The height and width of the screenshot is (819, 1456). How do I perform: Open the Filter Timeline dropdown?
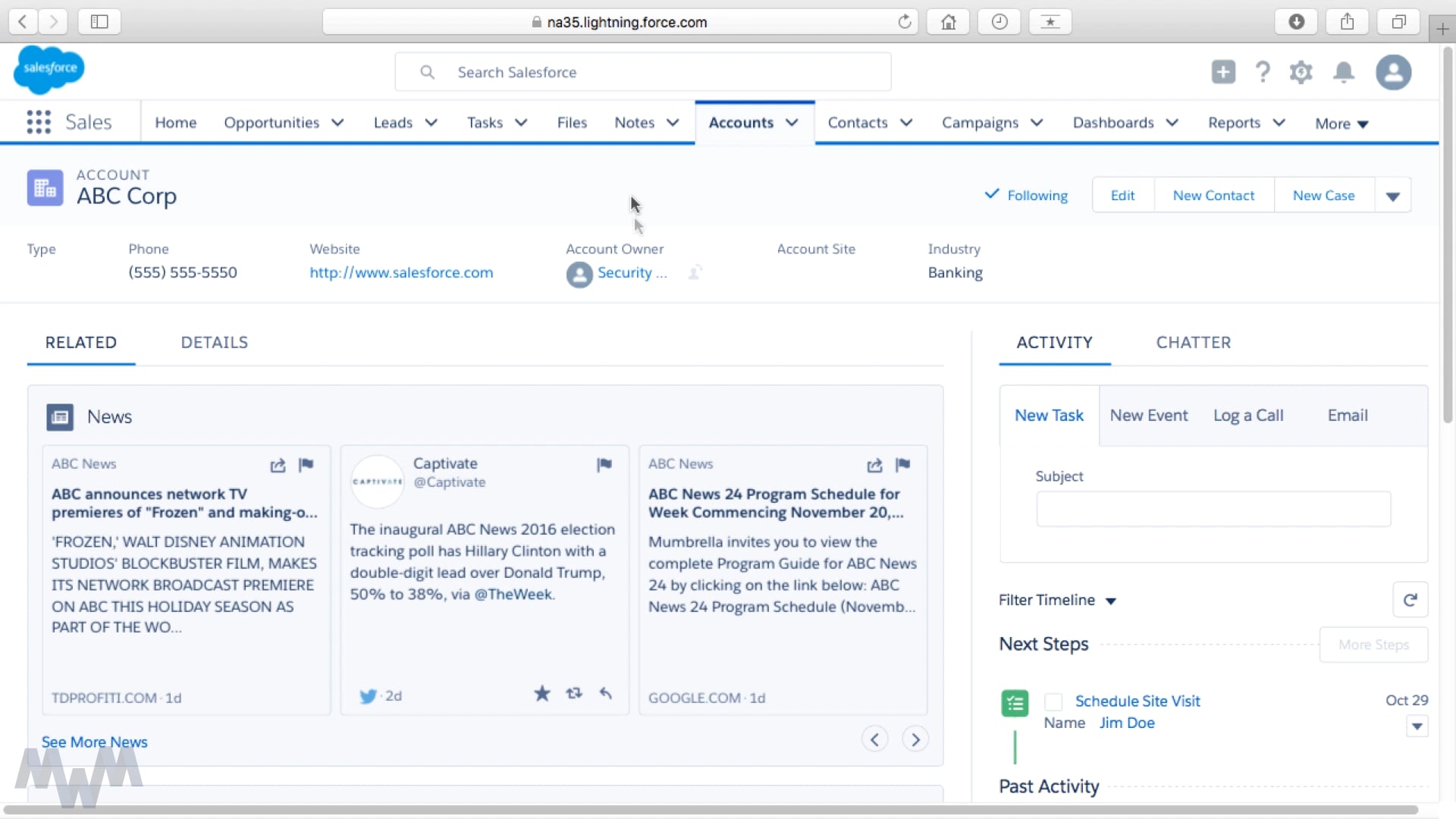1057,600
